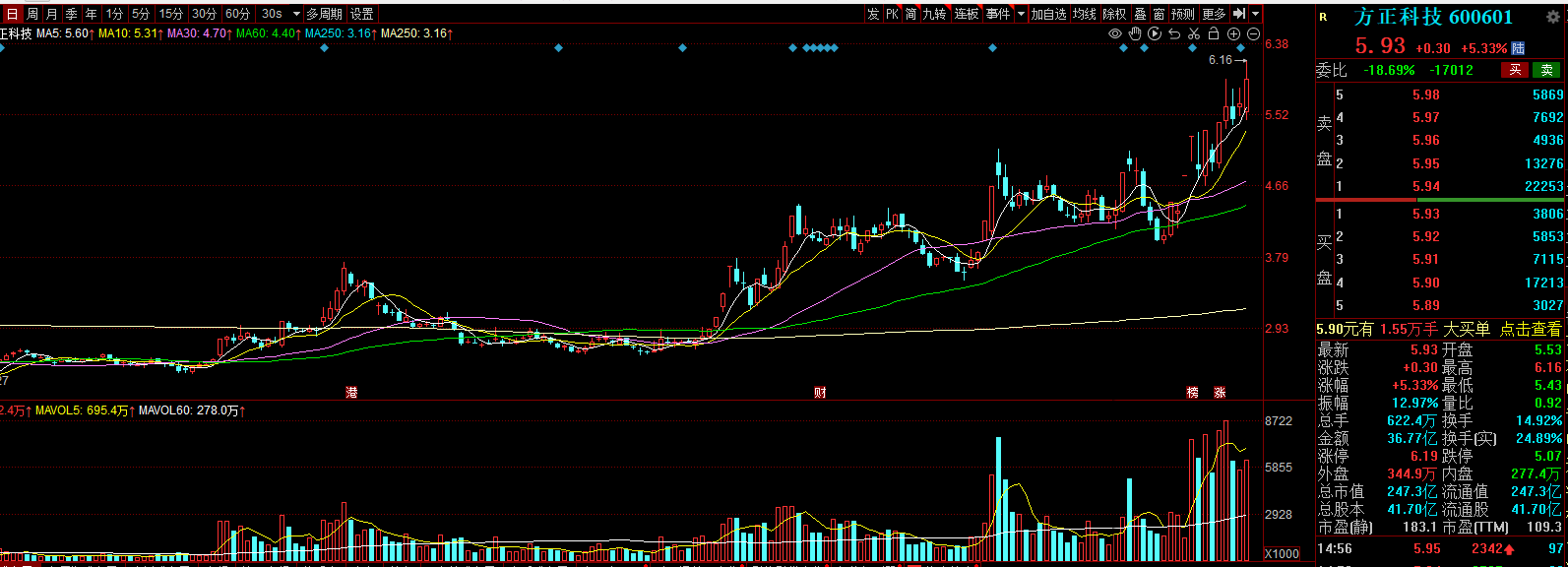Click the red 买 buy button
This screenshot has width=1568, height=567.
click(x=1515, y=70)
